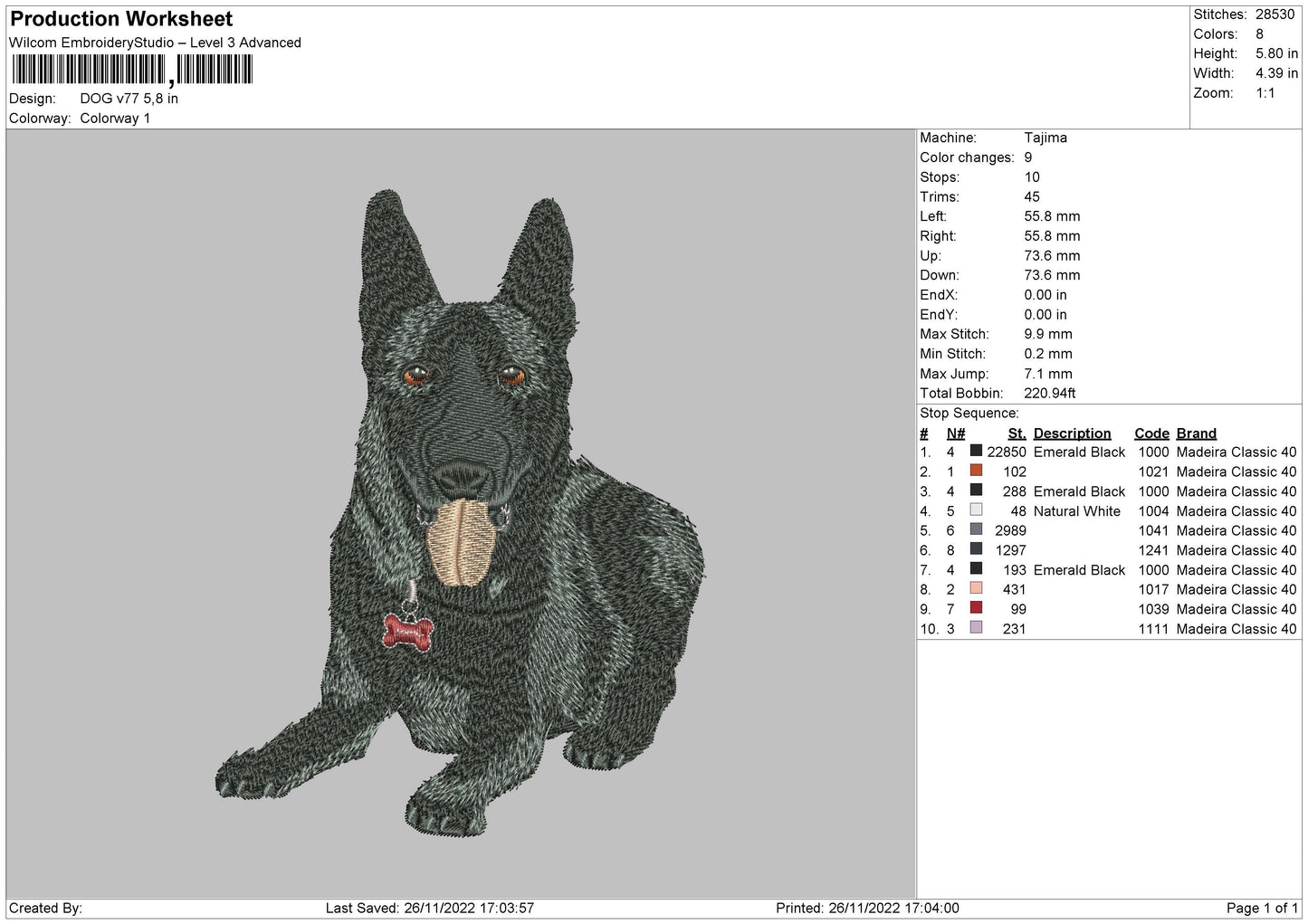Click the 'Created By:' footer label
This screenshot has height=924, width=1308.
(x=45, y=909)
